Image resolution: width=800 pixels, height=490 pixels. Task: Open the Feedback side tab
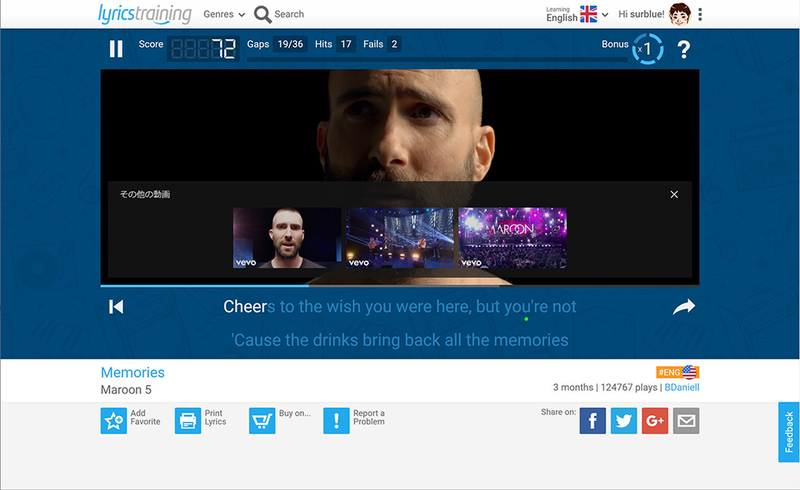789,432
